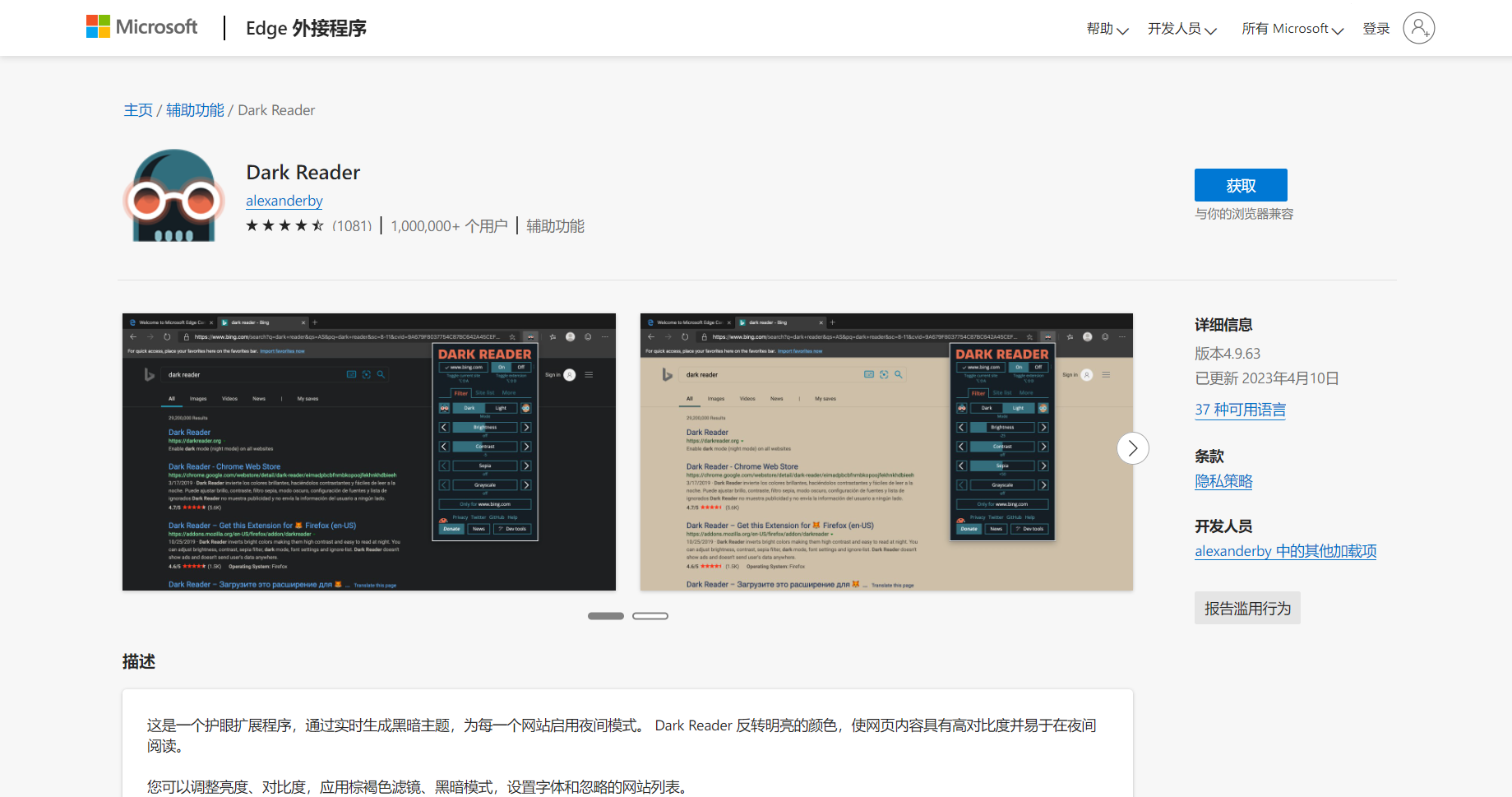The width and height of the screenshot is (1512, 797).
Task: Advance the screenshot carousel with the next arrow
Action: pyautogui.click(x=1132, y=448)
